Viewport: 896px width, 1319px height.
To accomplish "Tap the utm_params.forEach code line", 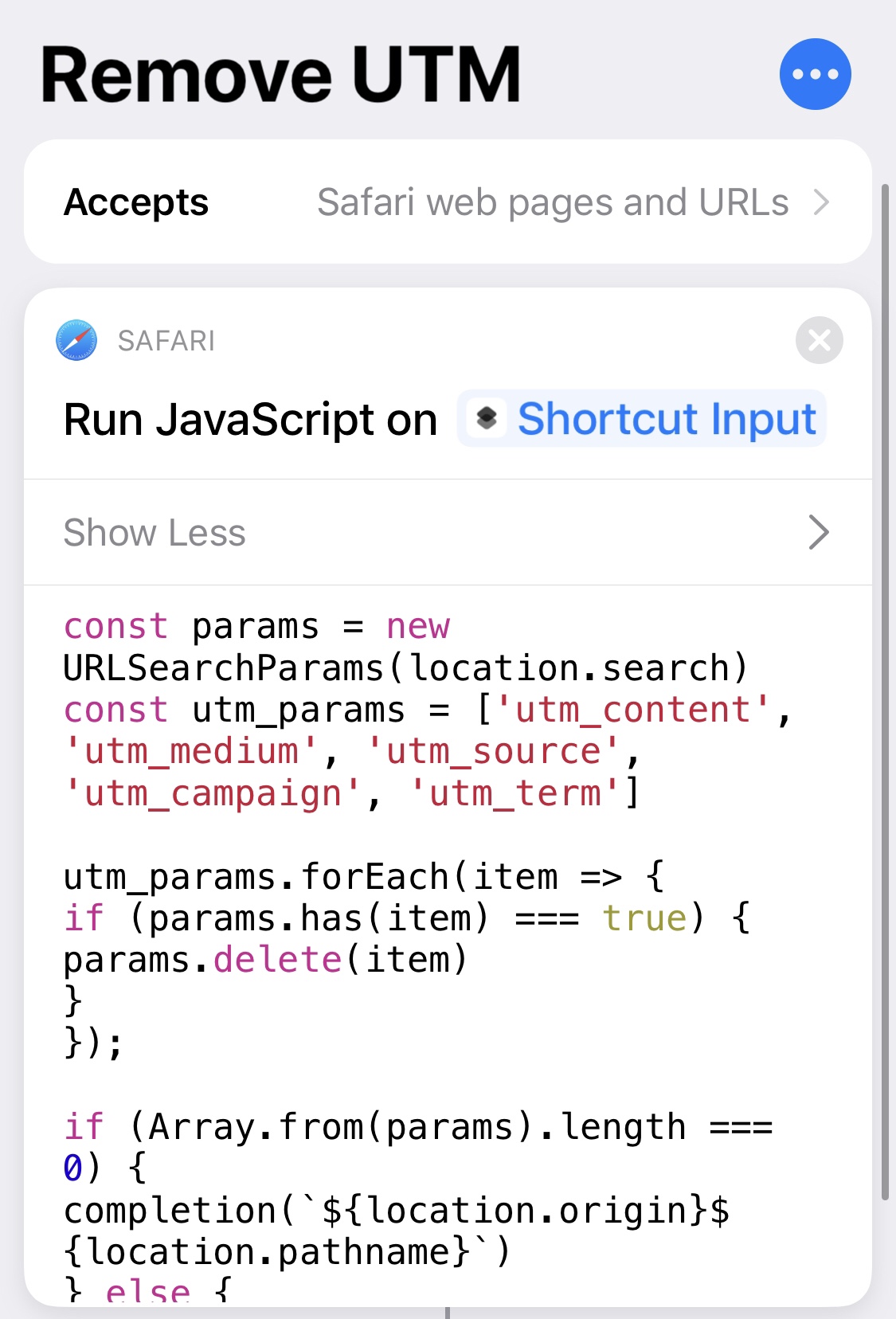I will [363, 877].
